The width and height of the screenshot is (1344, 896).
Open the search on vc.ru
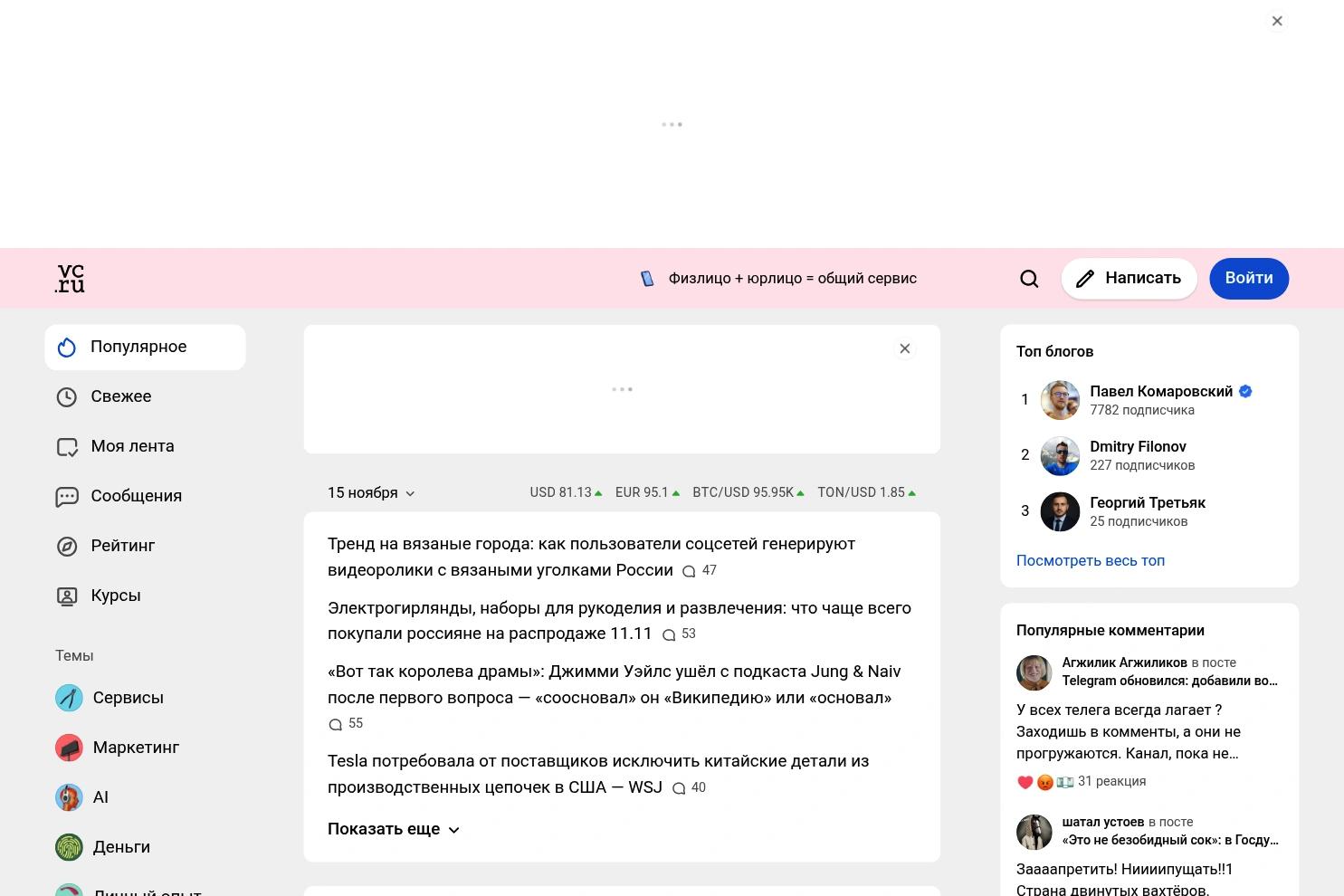click(x=1029, y=278)
